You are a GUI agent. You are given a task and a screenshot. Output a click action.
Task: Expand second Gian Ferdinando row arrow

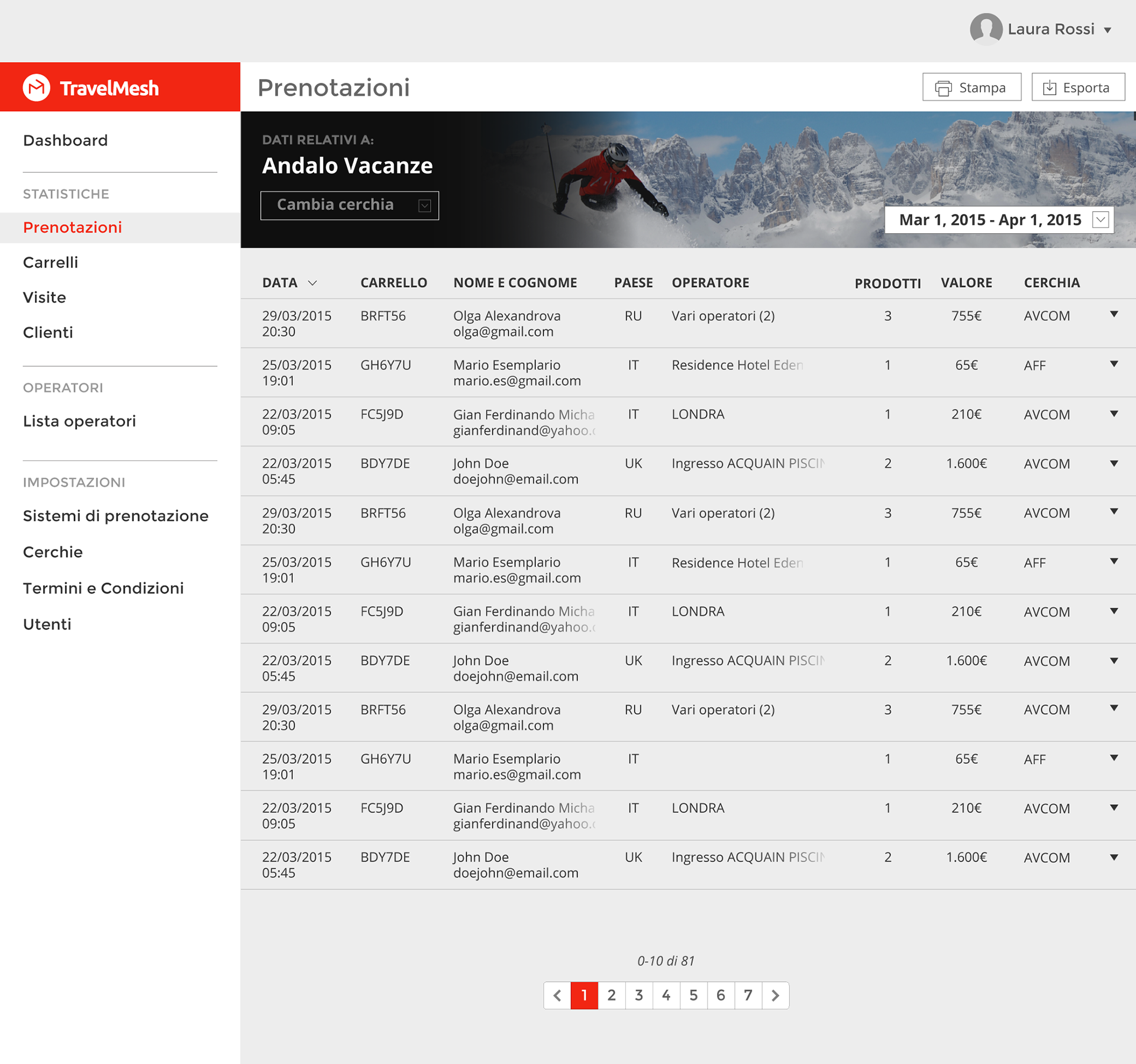(x=1114, y=611)
